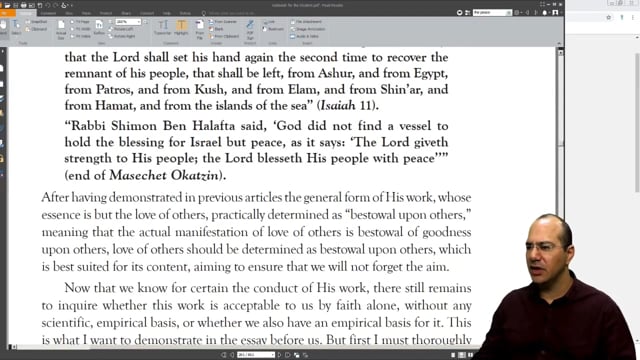Switch to the Comment ribbon tab
640x360 pixels.
click(48, 13)
